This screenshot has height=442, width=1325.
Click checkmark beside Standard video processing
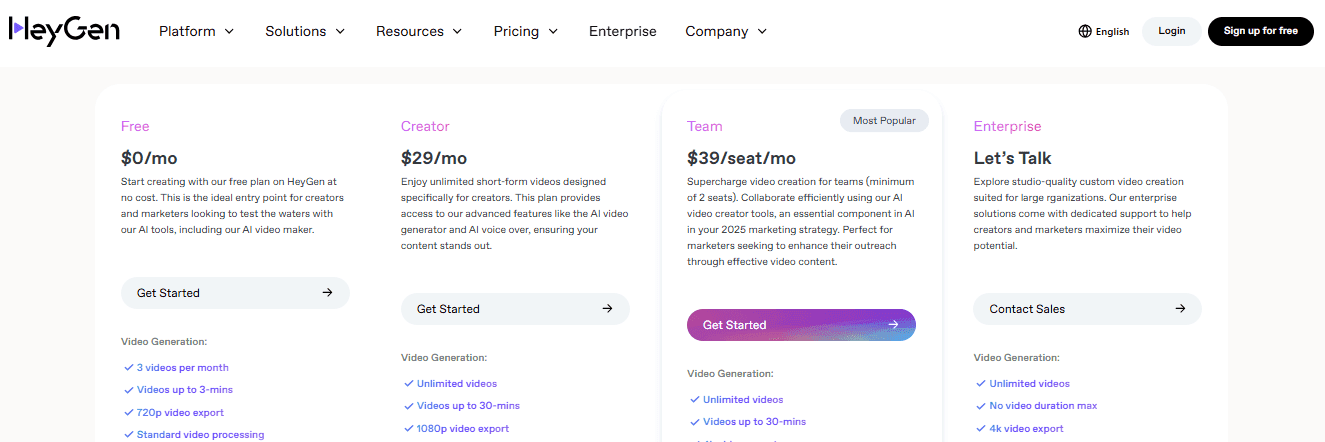click(x=128, y=435)
